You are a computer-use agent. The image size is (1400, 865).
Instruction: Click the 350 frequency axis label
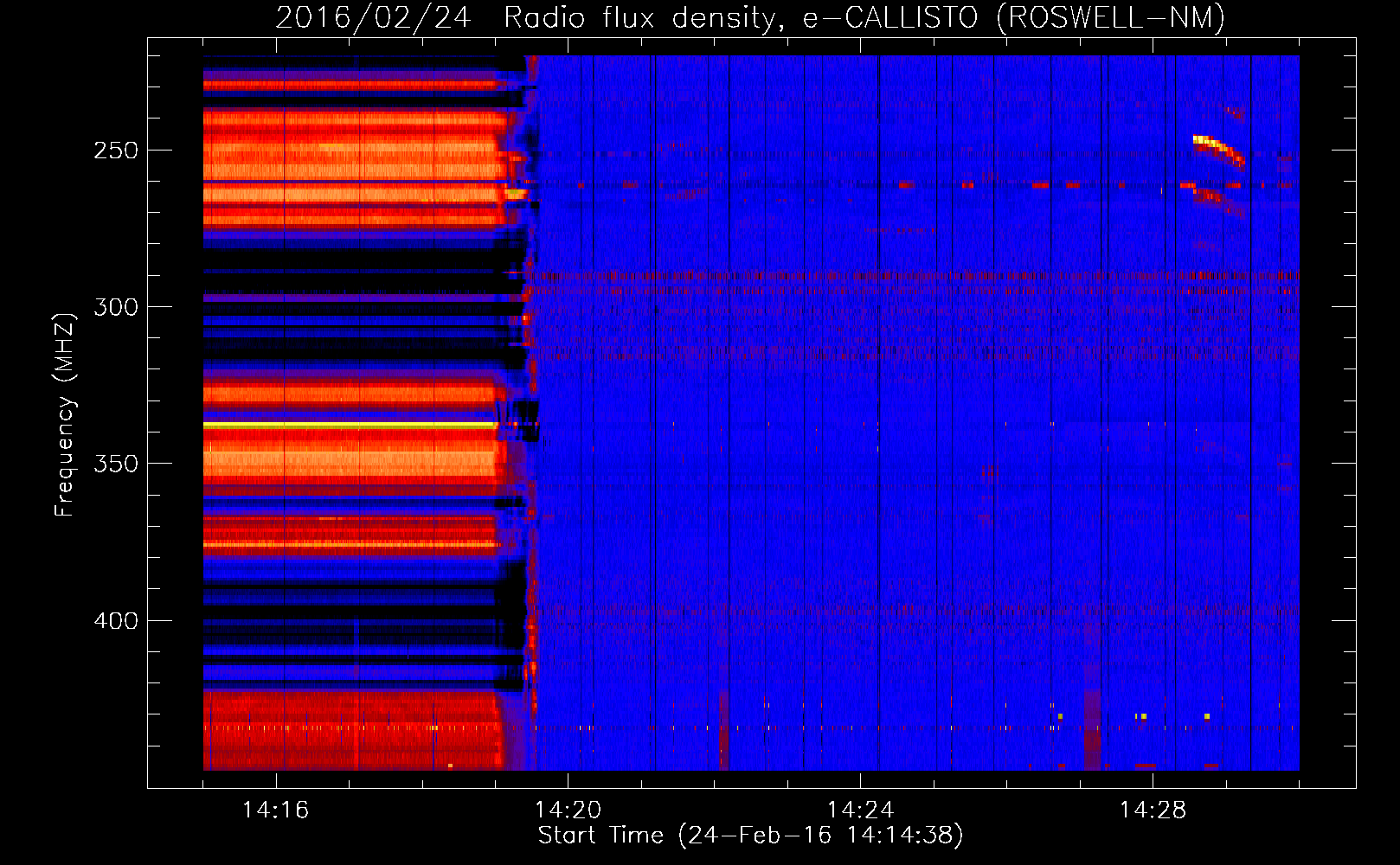(x=116, y=464)
